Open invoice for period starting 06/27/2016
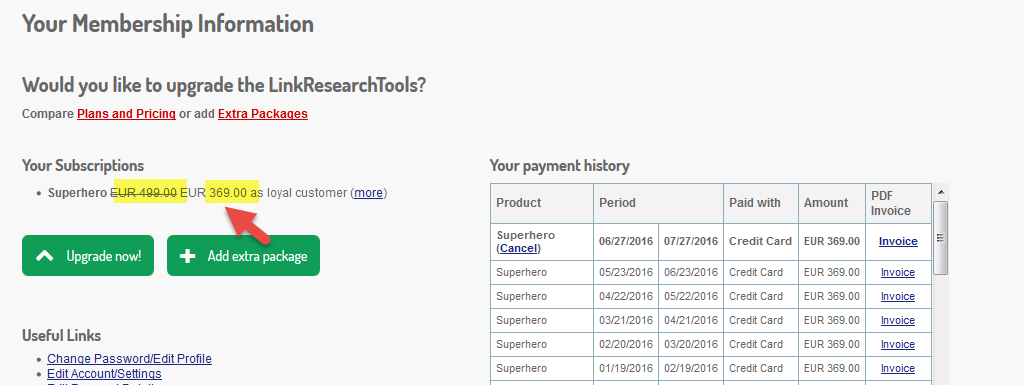 898,241
